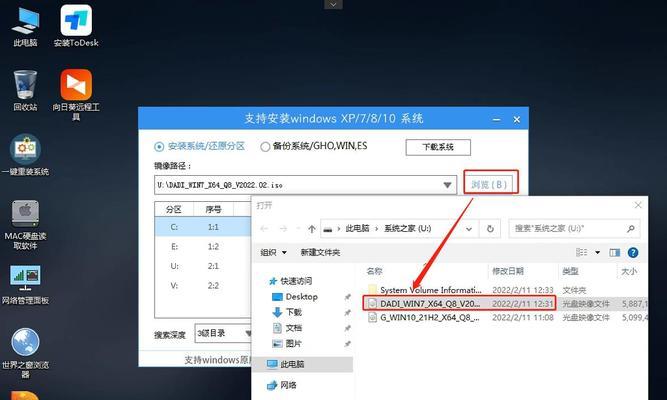
Task: Click the refresh icon in file dialog
Action: pos(490,229)
